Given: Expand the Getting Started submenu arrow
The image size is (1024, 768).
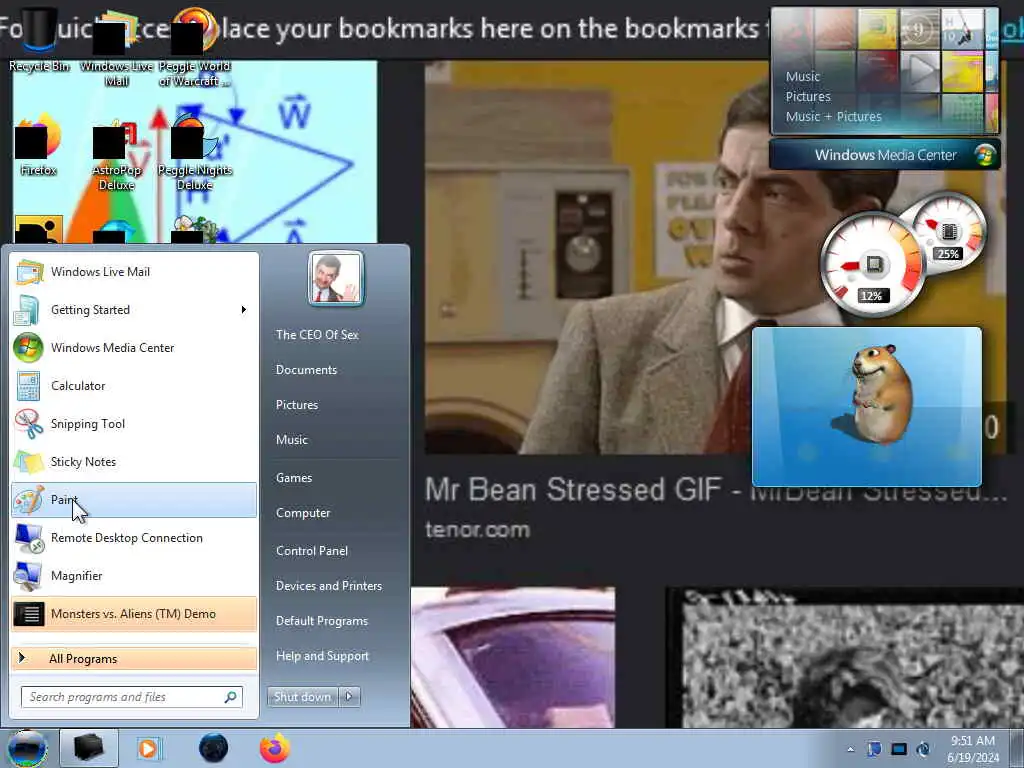Looking at the screenshot, I should [244, 310].
